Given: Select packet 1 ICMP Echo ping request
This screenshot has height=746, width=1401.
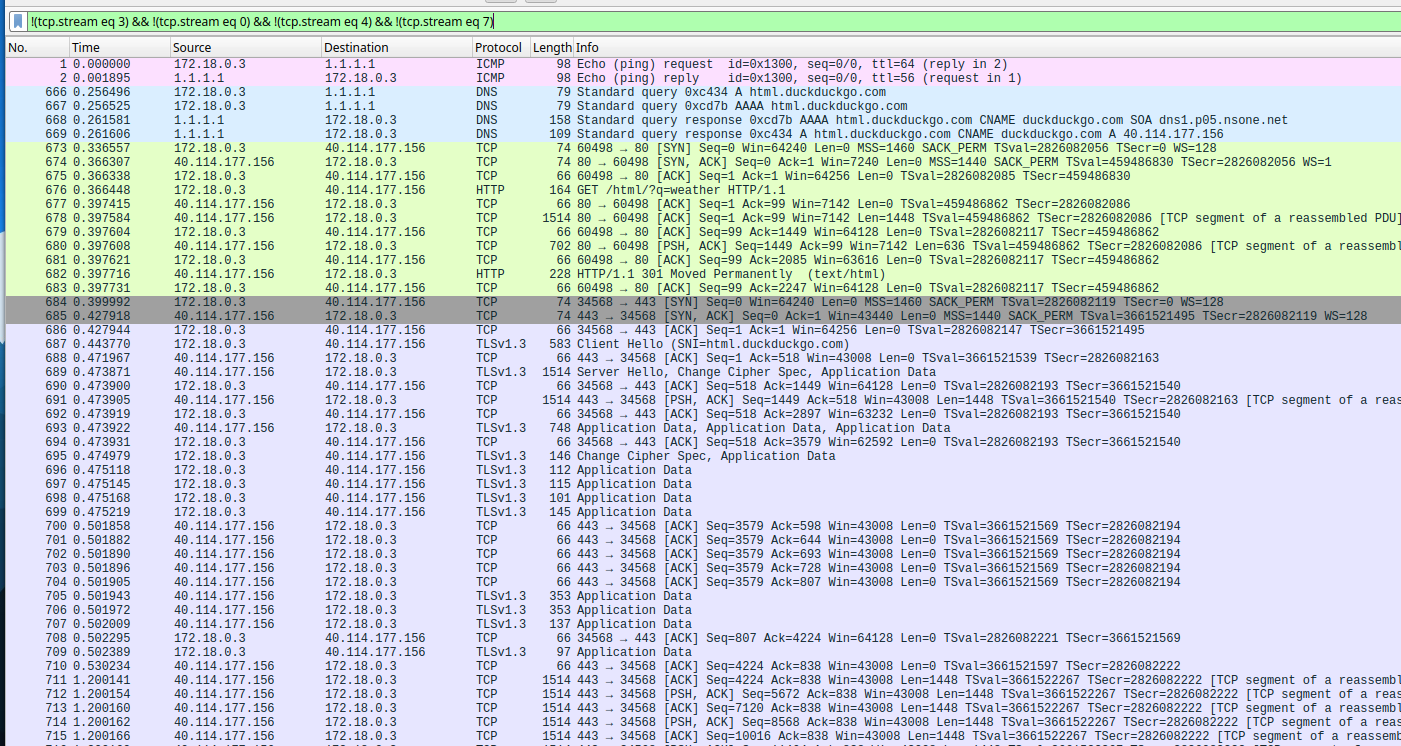Looking at the screenshot, I should point(703,64).
